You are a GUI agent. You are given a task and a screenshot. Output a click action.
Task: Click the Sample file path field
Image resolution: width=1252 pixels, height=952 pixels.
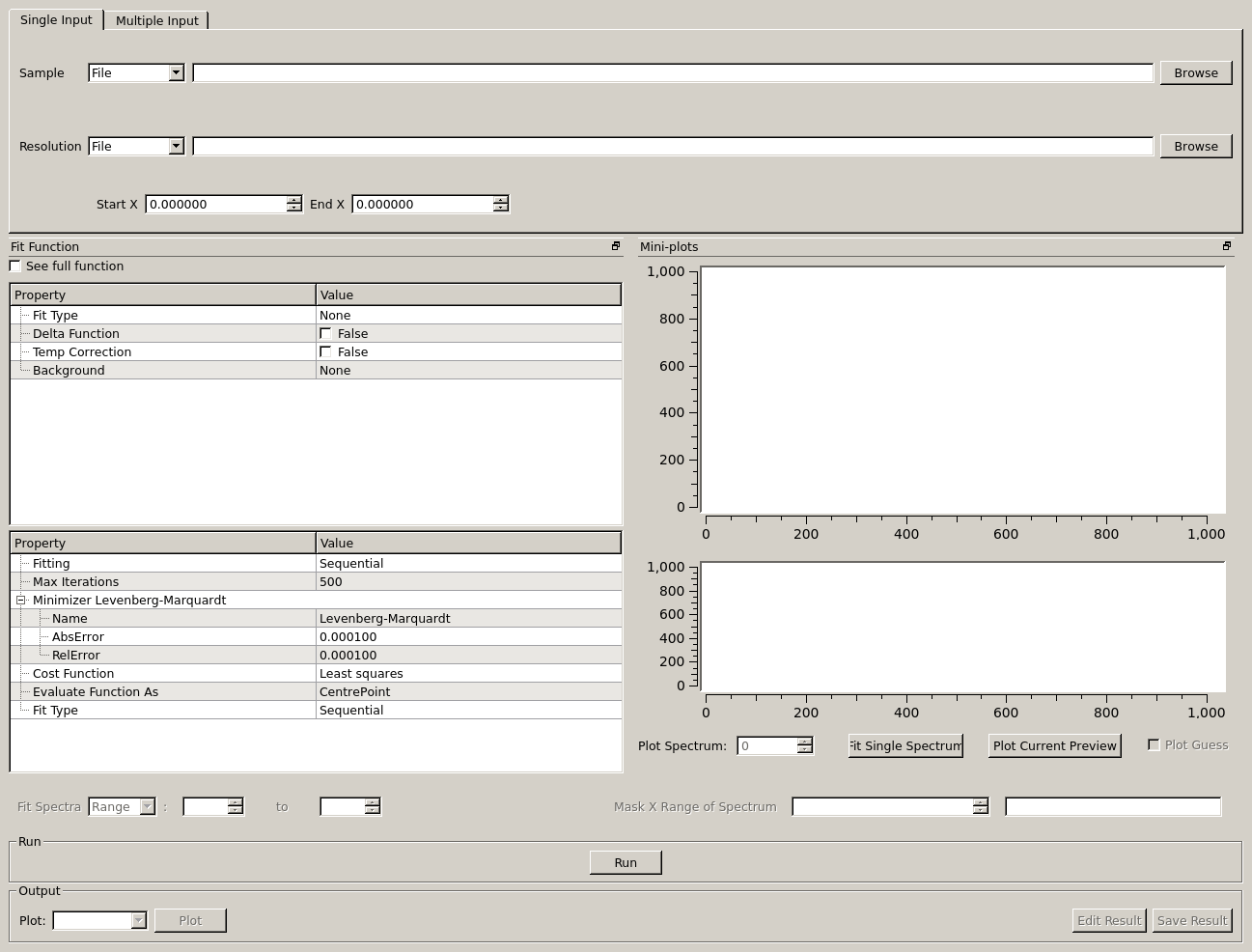(x=672, y=72)
